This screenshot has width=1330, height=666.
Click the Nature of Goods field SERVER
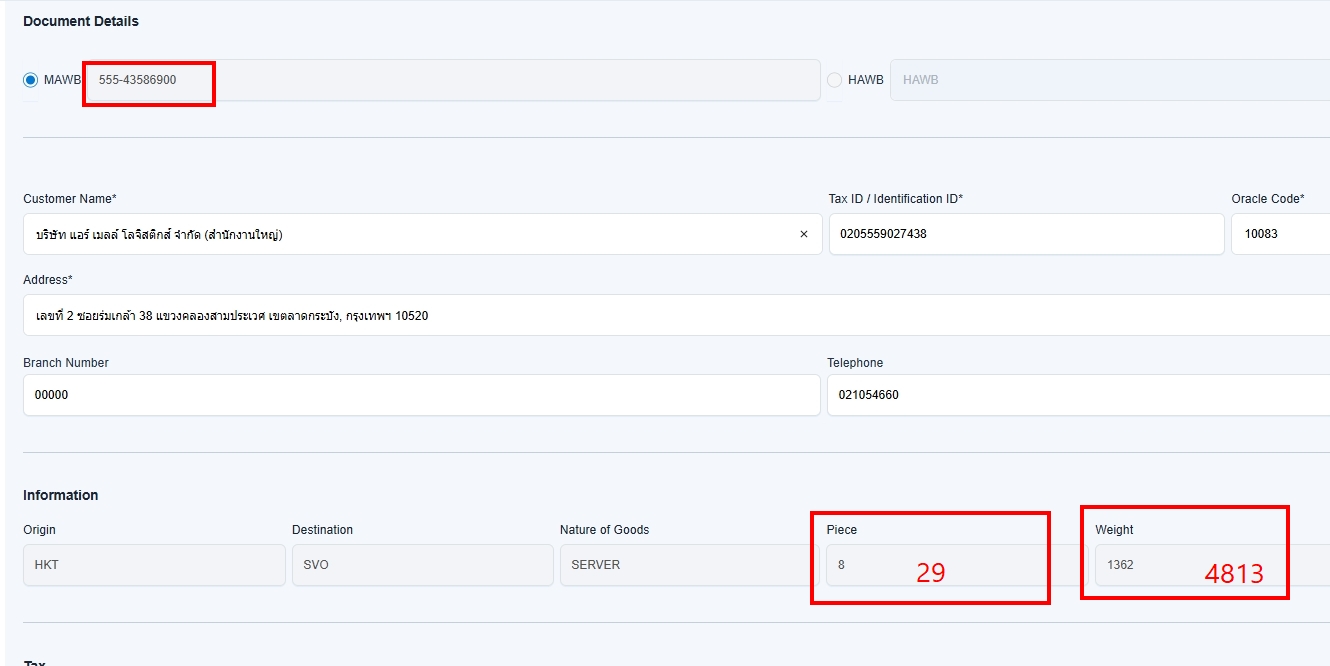(690, 565)
